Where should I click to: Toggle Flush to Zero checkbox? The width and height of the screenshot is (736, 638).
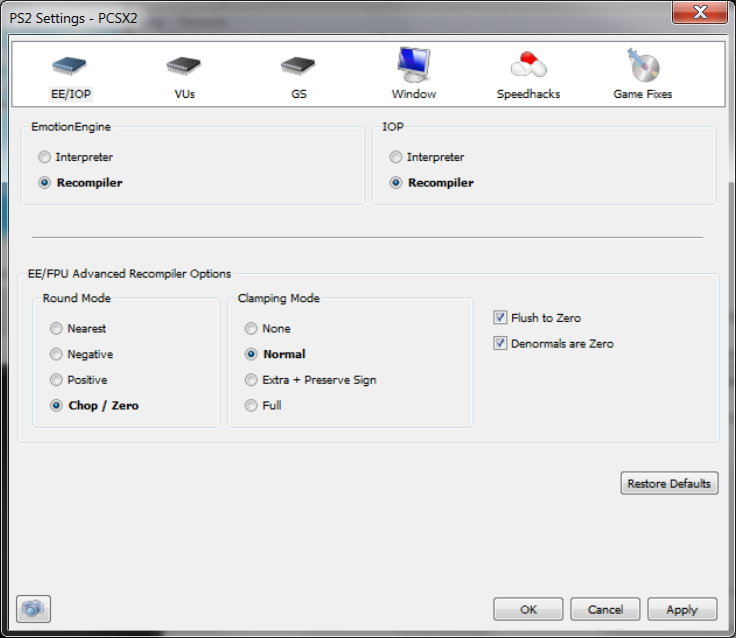click(500, 318)
